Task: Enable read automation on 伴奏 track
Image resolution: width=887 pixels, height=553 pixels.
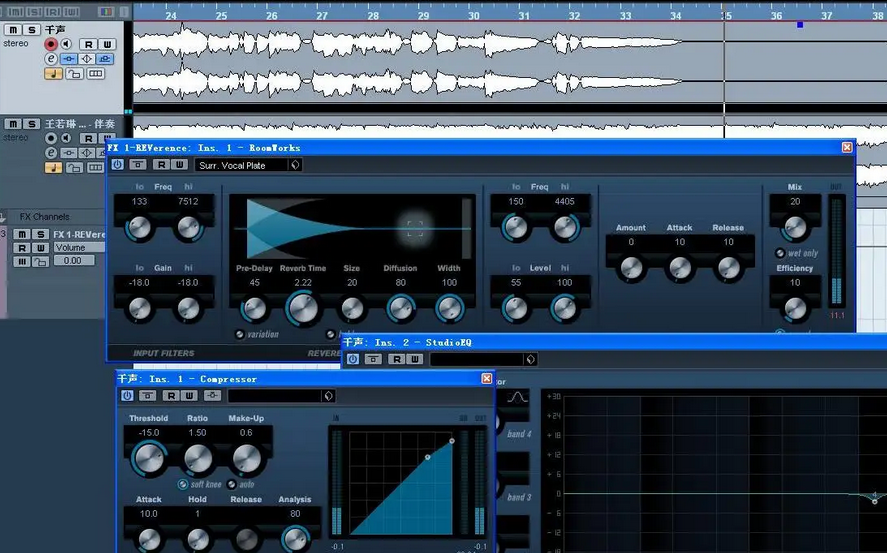Action: coord(88,138)
